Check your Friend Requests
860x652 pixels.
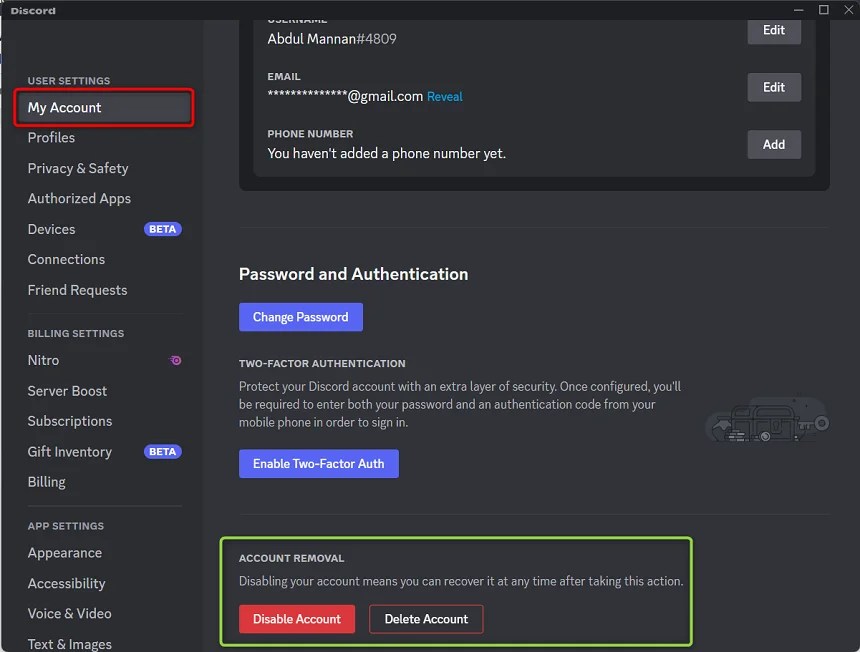click(77, 290)
